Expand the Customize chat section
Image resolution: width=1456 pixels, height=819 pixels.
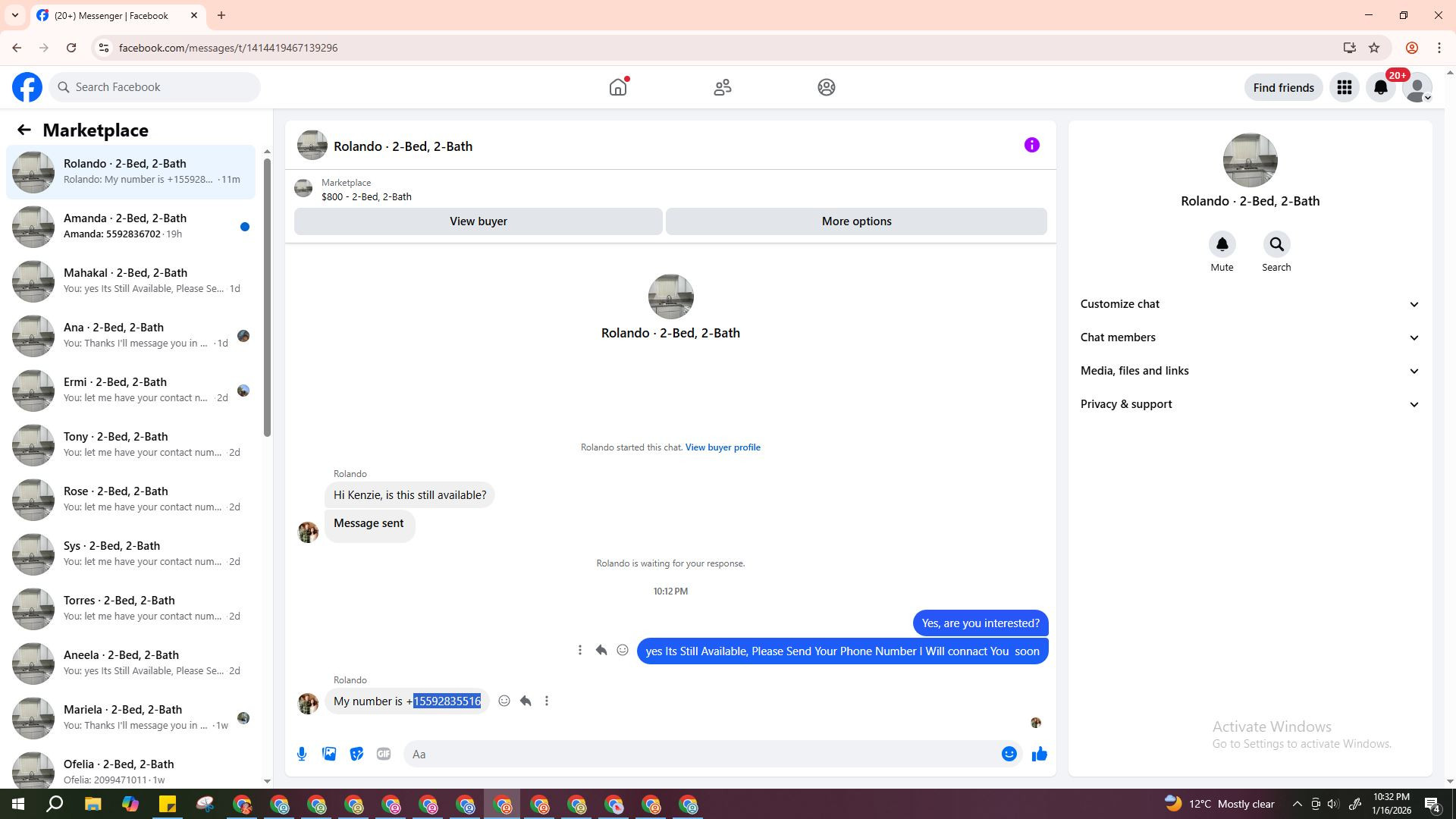coord(1249,304)
